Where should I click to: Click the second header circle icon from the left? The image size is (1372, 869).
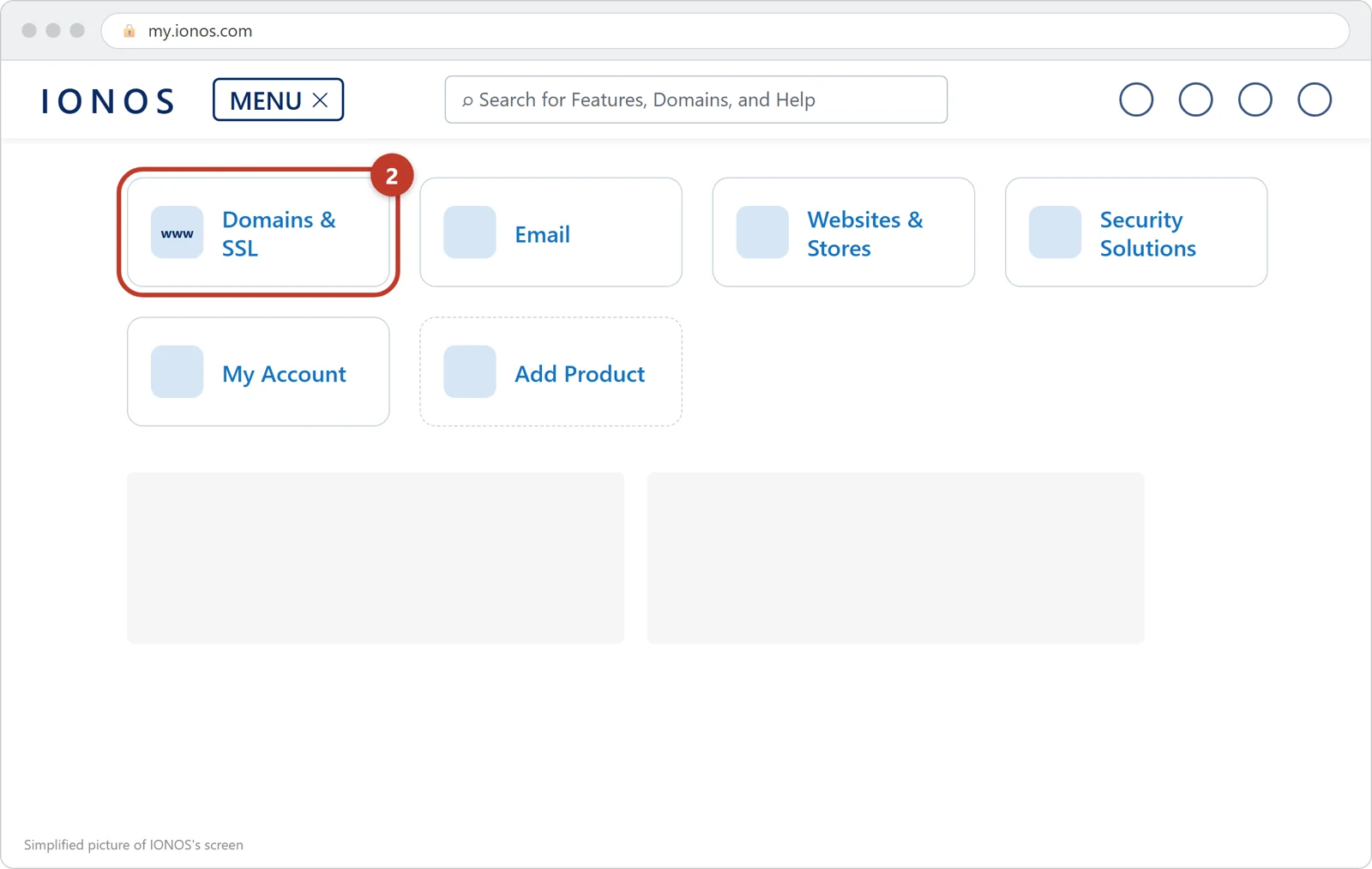coord(1195,100)
